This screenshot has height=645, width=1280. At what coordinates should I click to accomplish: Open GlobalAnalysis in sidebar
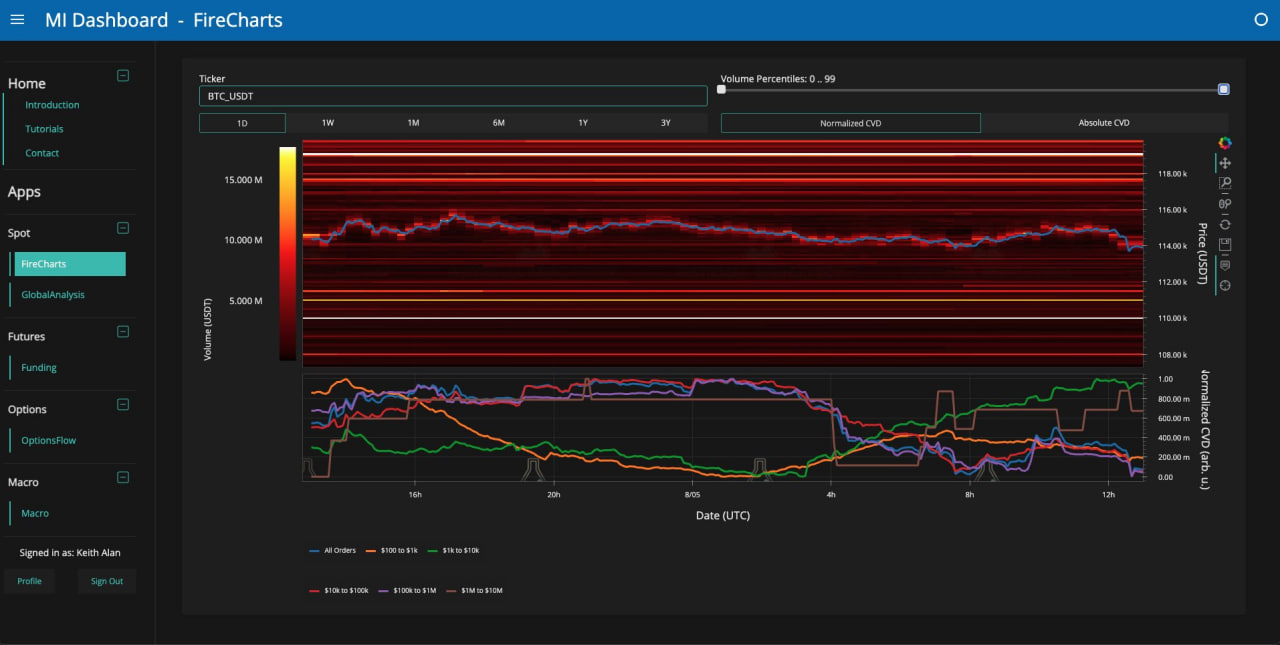[53, 295]
